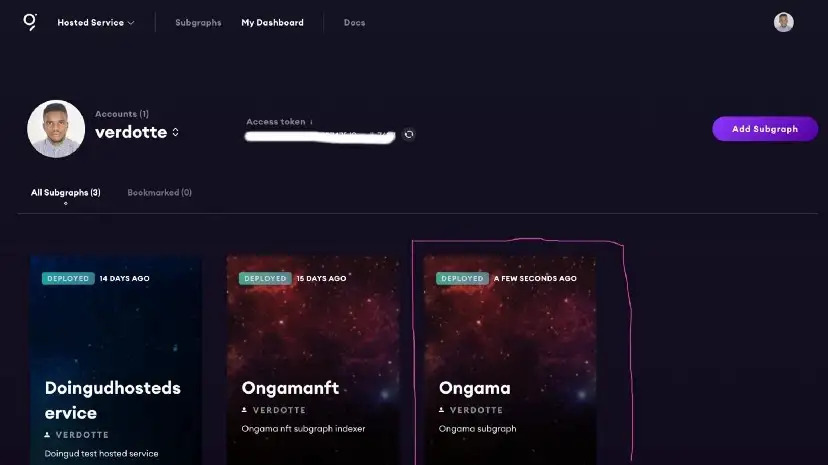Open the Docs link

point(354,23)
